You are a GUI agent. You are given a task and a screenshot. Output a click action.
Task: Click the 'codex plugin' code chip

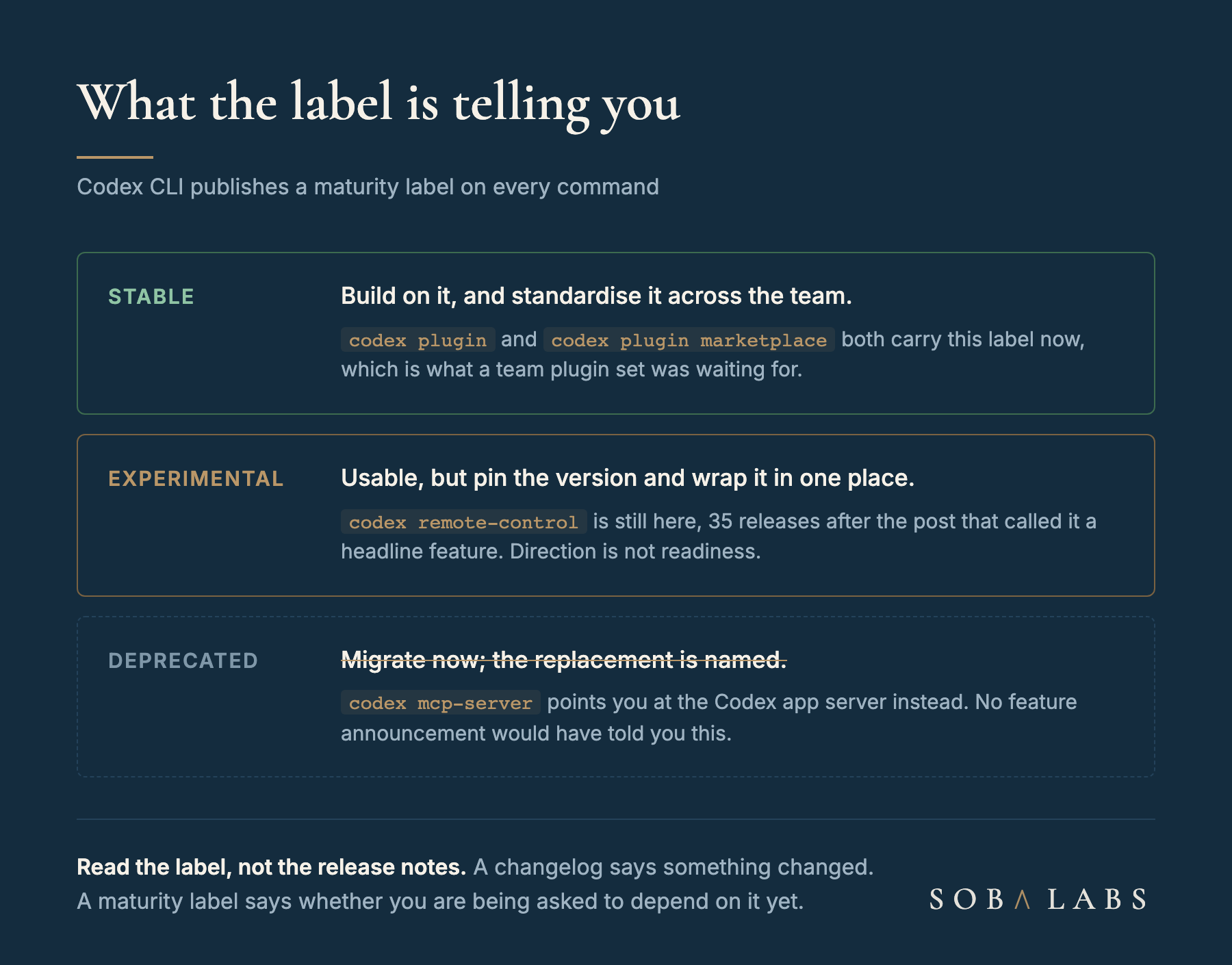click(418, 339)
